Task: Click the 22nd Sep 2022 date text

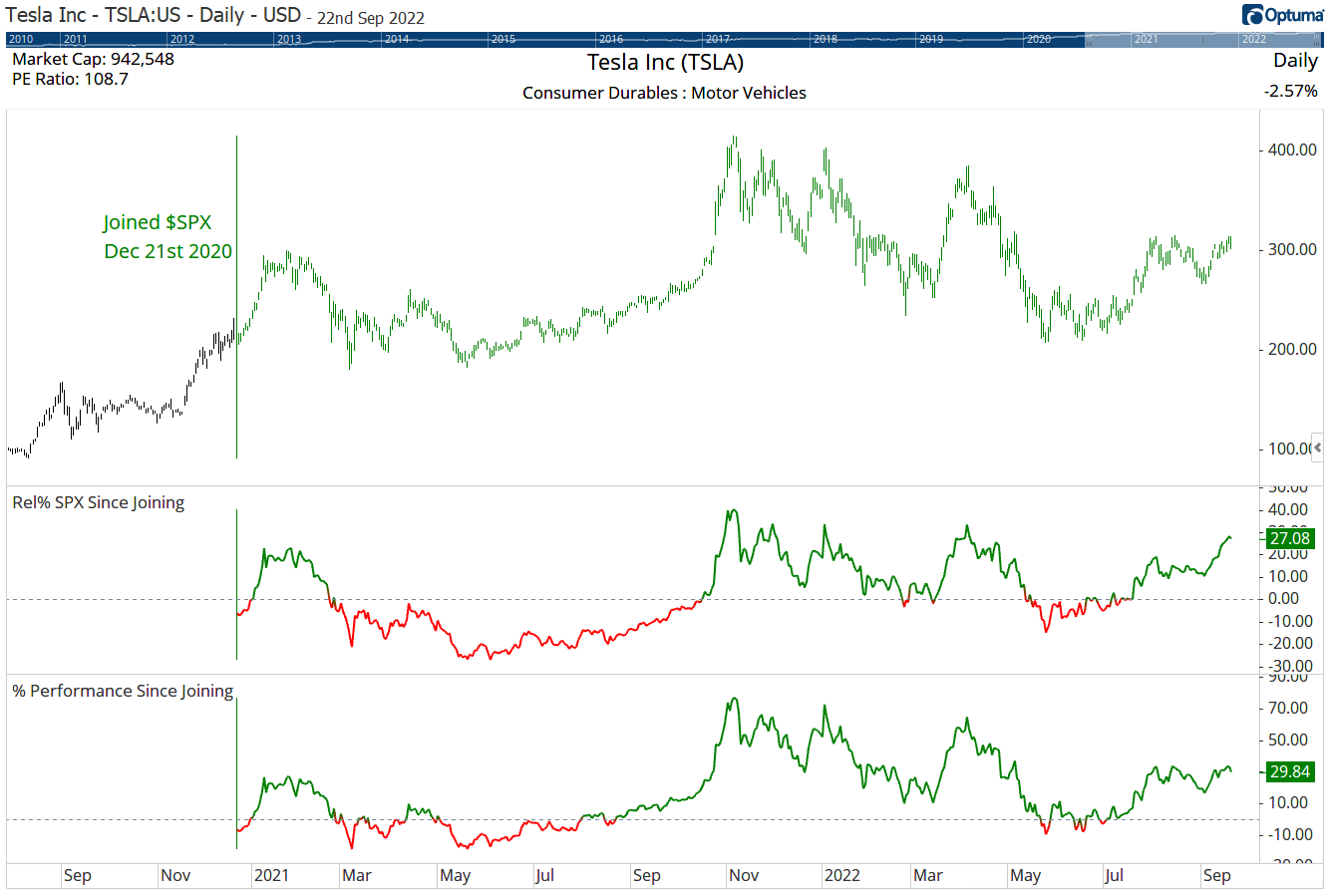Action: (371, 18)
